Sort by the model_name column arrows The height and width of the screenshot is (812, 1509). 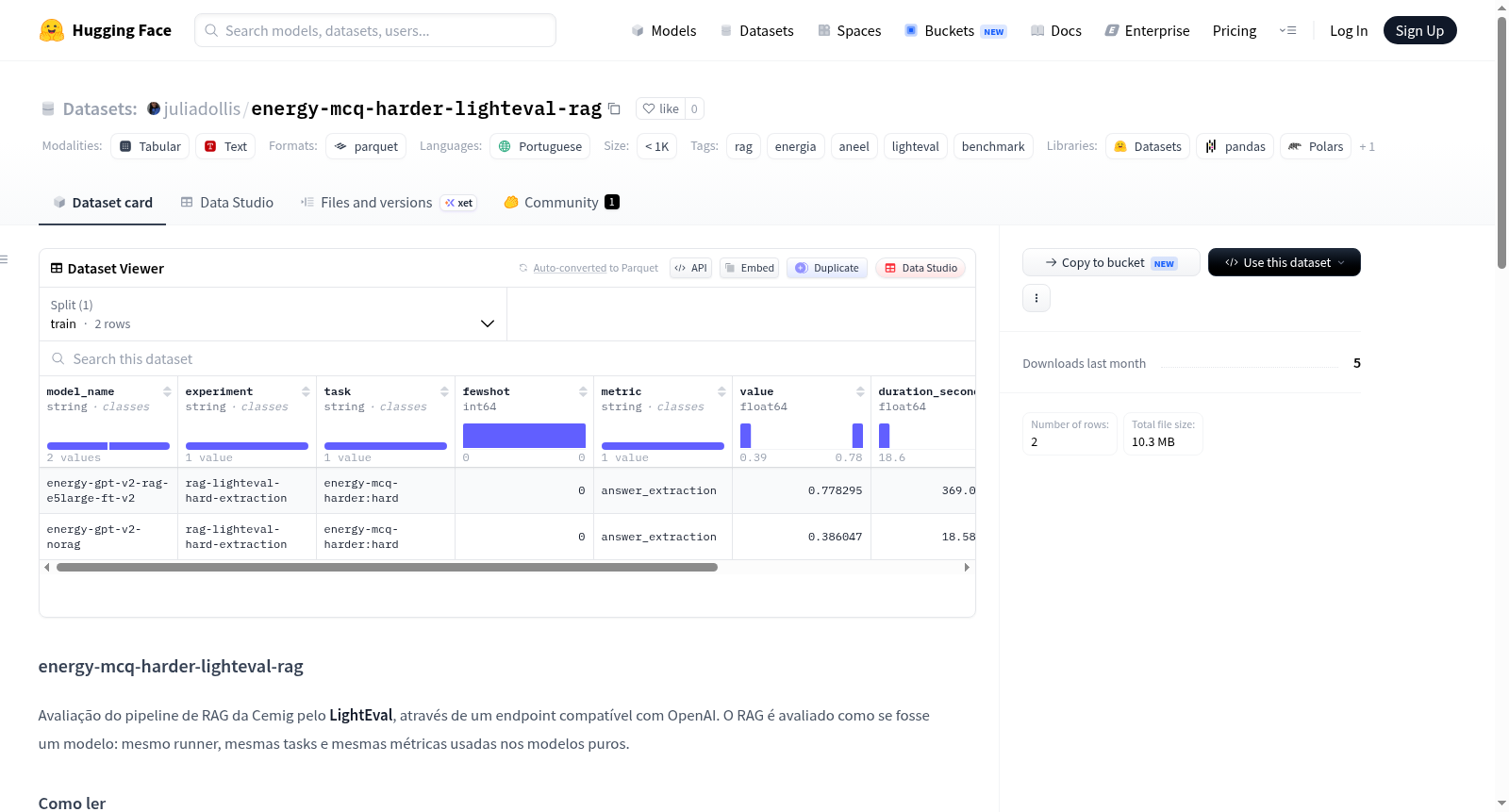(167, 391)
